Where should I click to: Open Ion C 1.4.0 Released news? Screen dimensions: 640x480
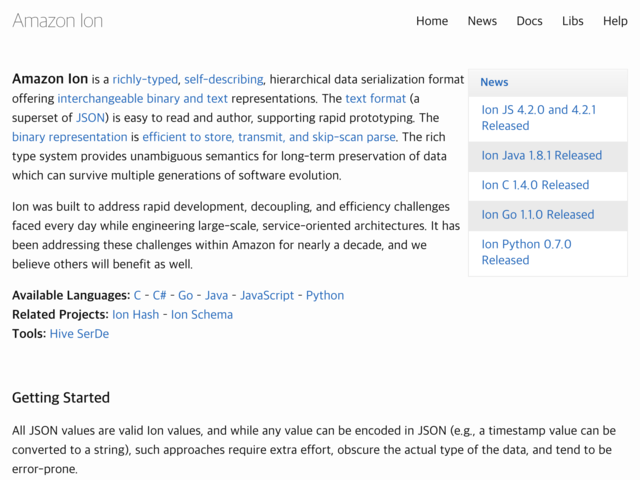[535, 185]
